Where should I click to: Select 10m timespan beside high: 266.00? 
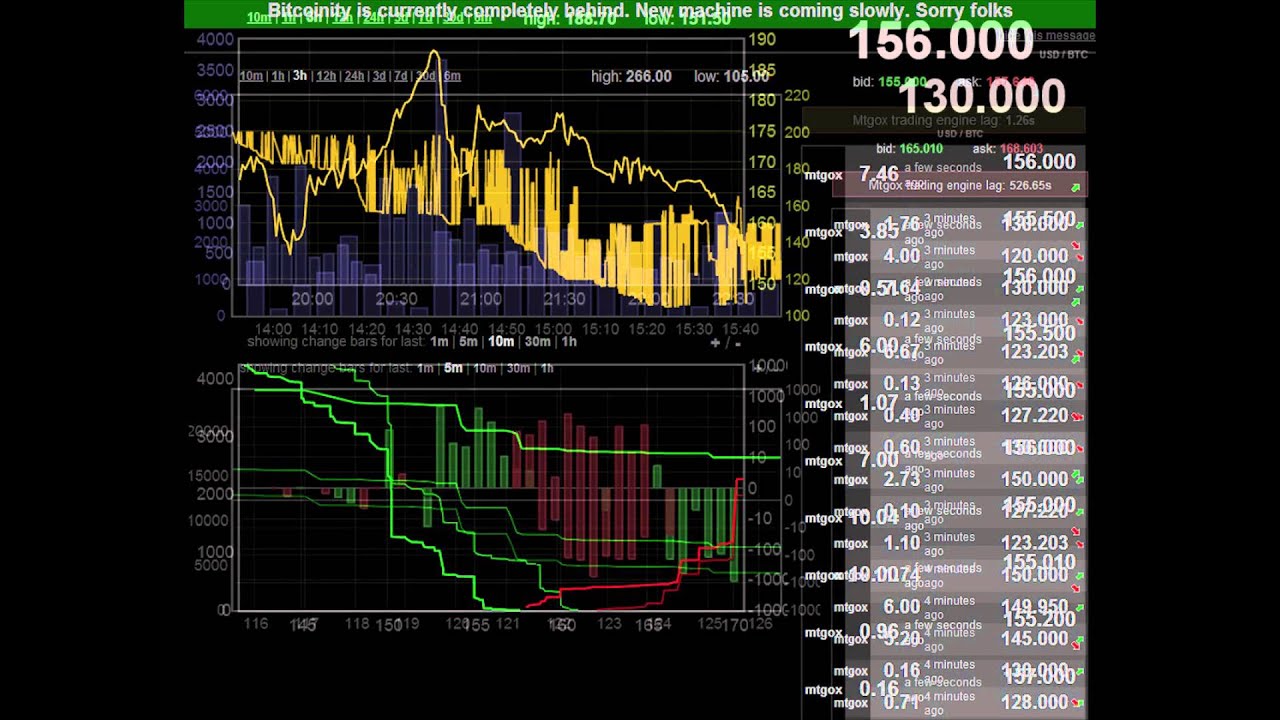click(x=251, y=76)
